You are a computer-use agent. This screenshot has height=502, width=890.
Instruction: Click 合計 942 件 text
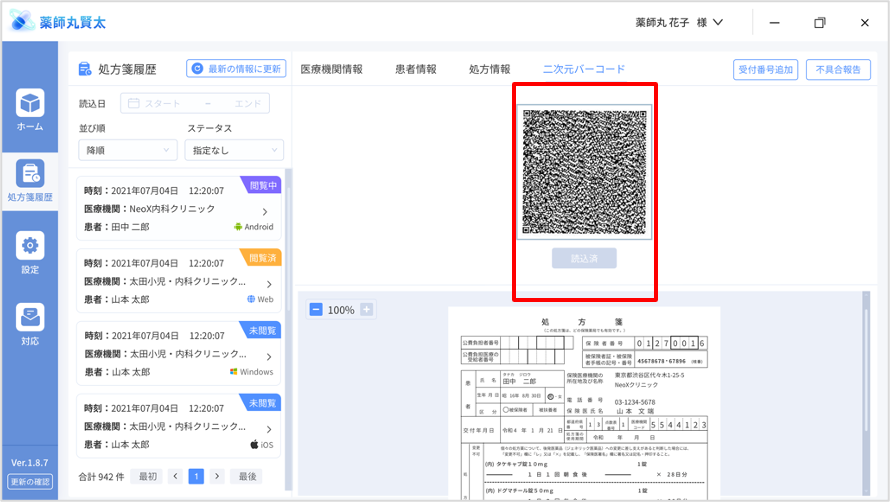[101, 476]
